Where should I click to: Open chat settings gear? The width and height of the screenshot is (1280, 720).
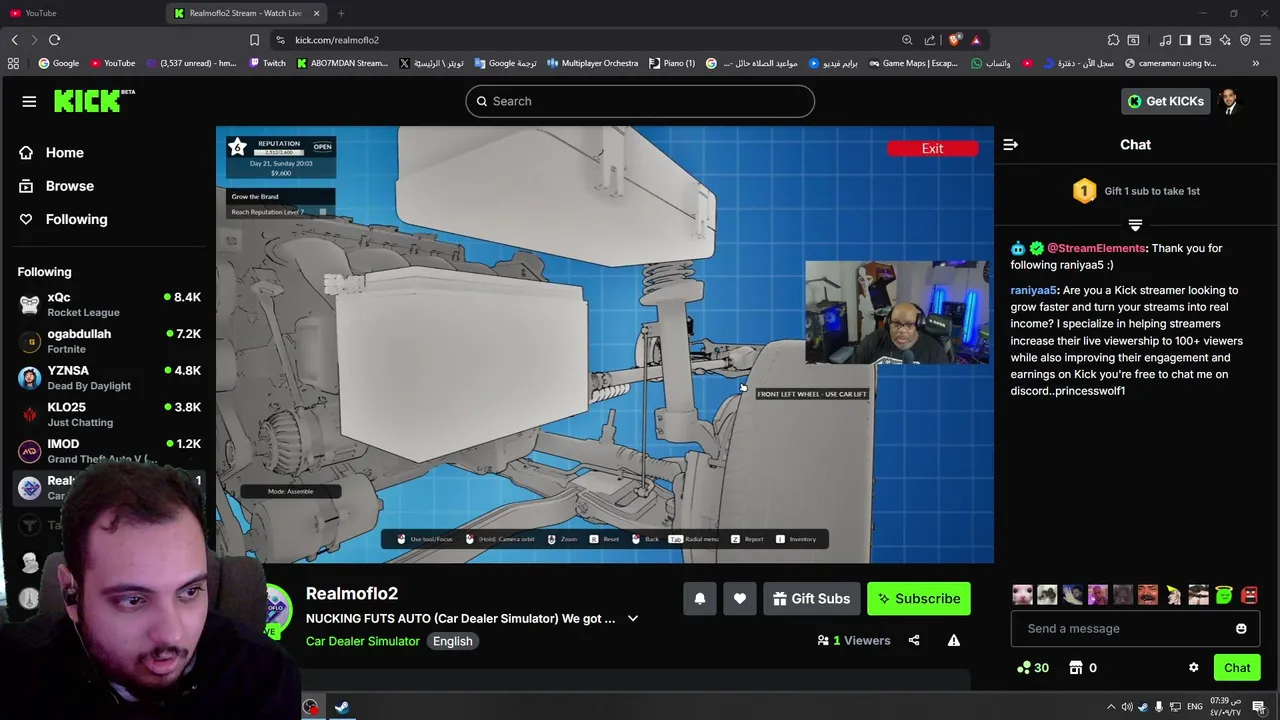tap(1193, 668)
